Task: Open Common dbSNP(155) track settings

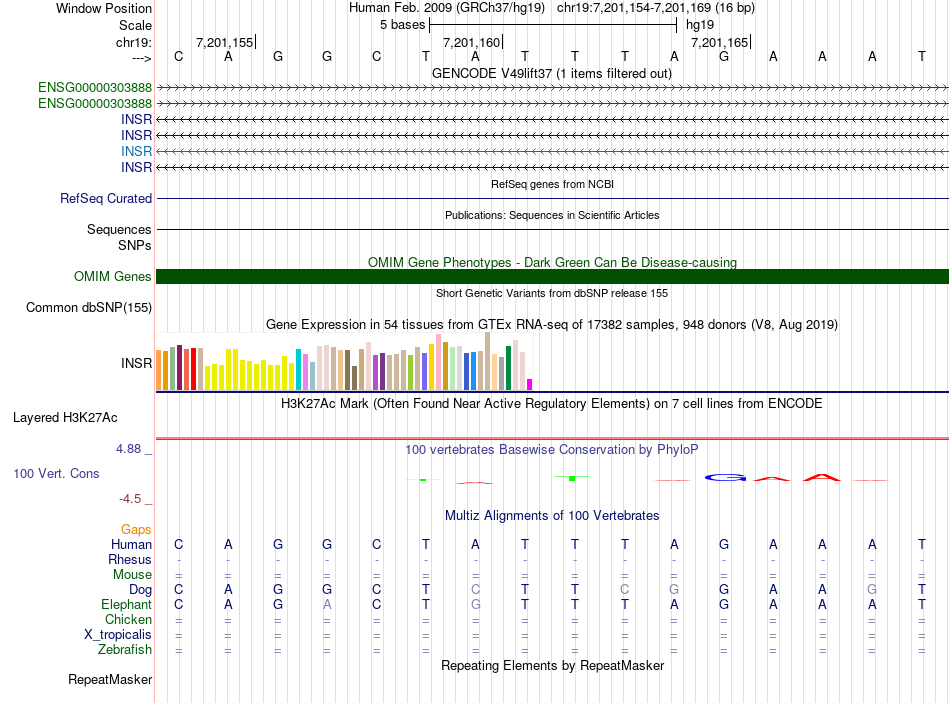Action: click(88, 308)
